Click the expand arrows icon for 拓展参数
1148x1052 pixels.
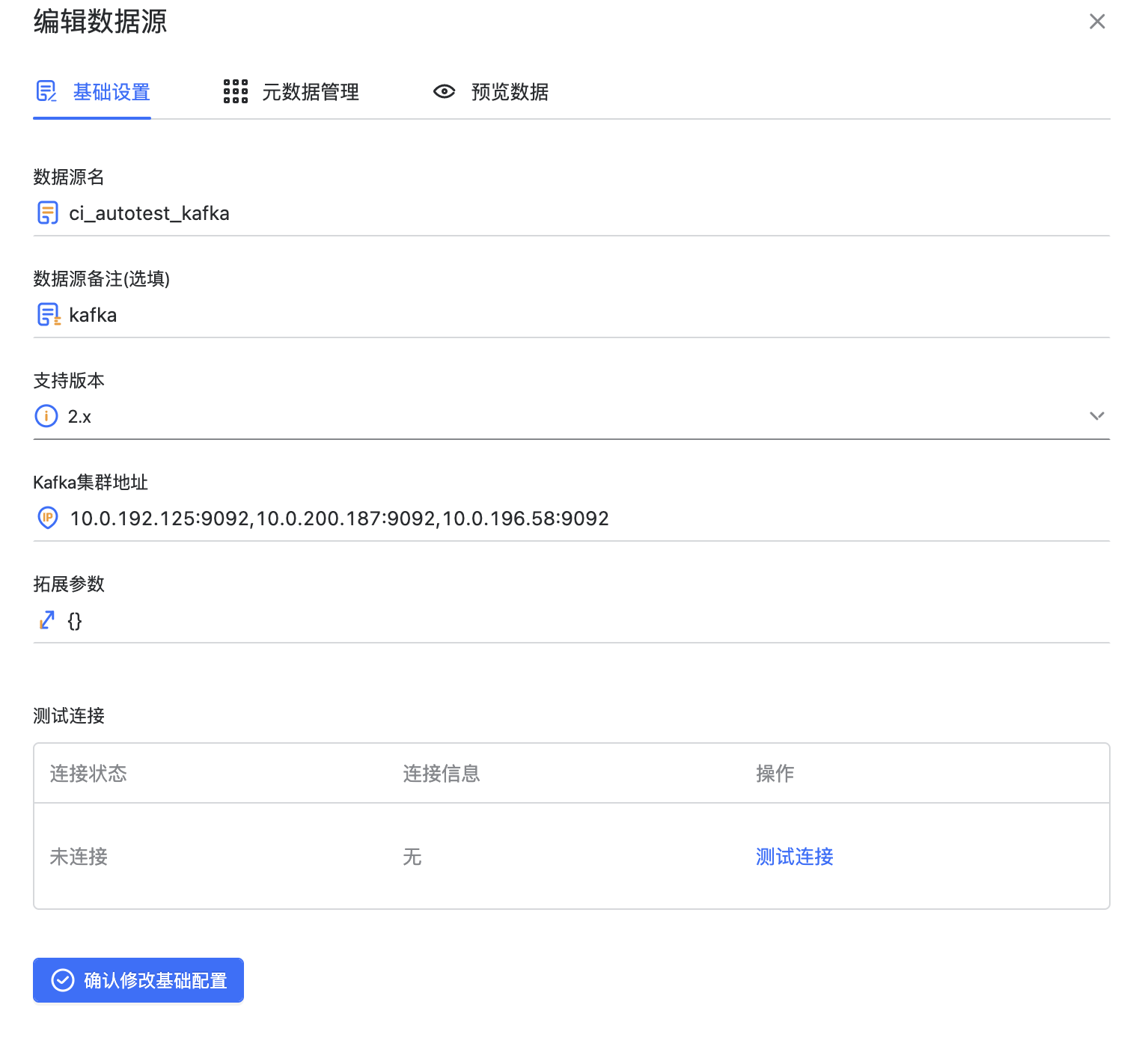[47, 620]
